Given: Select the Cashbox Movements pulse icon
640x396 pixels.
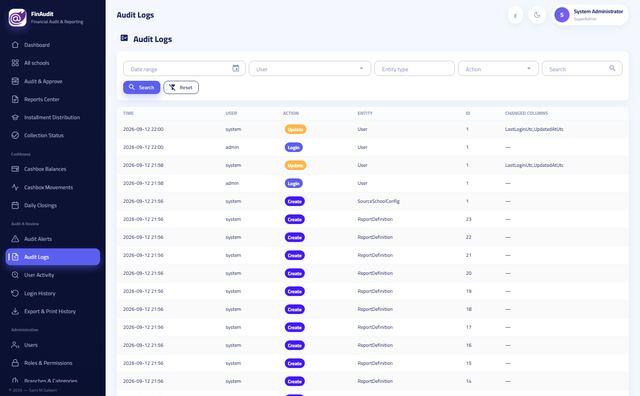Looking at the screenshot, I should [15, 187].
